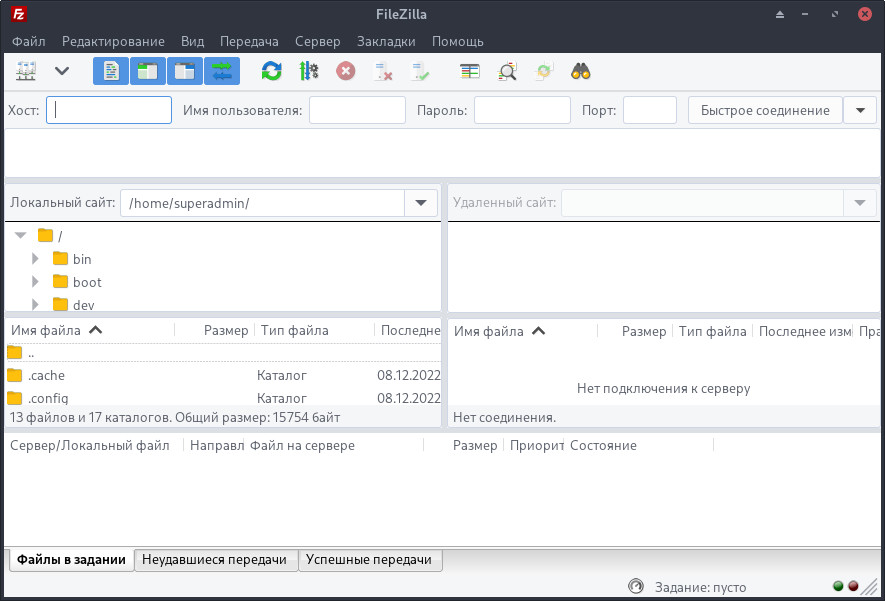
Task: Select the .config folder row
Action: [x=224, y=398]
